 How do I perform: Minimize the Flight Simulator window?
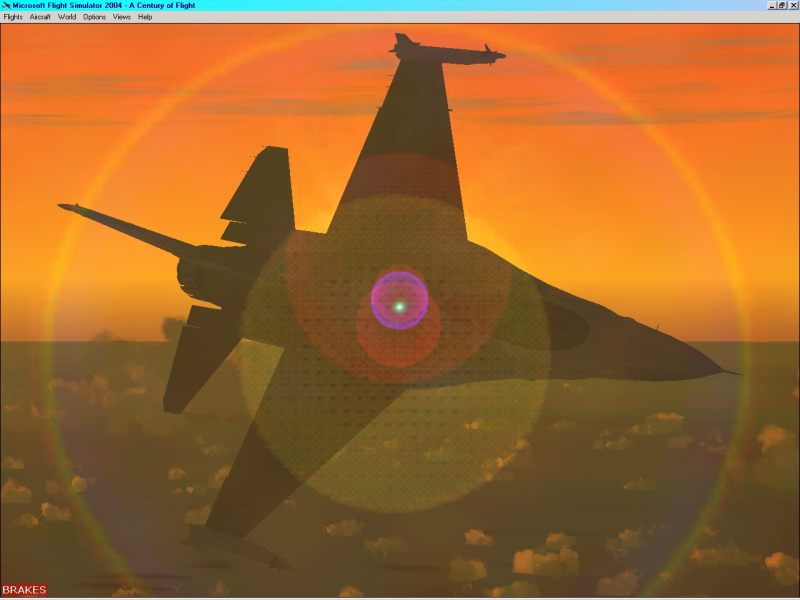click(x=772, y=5)
